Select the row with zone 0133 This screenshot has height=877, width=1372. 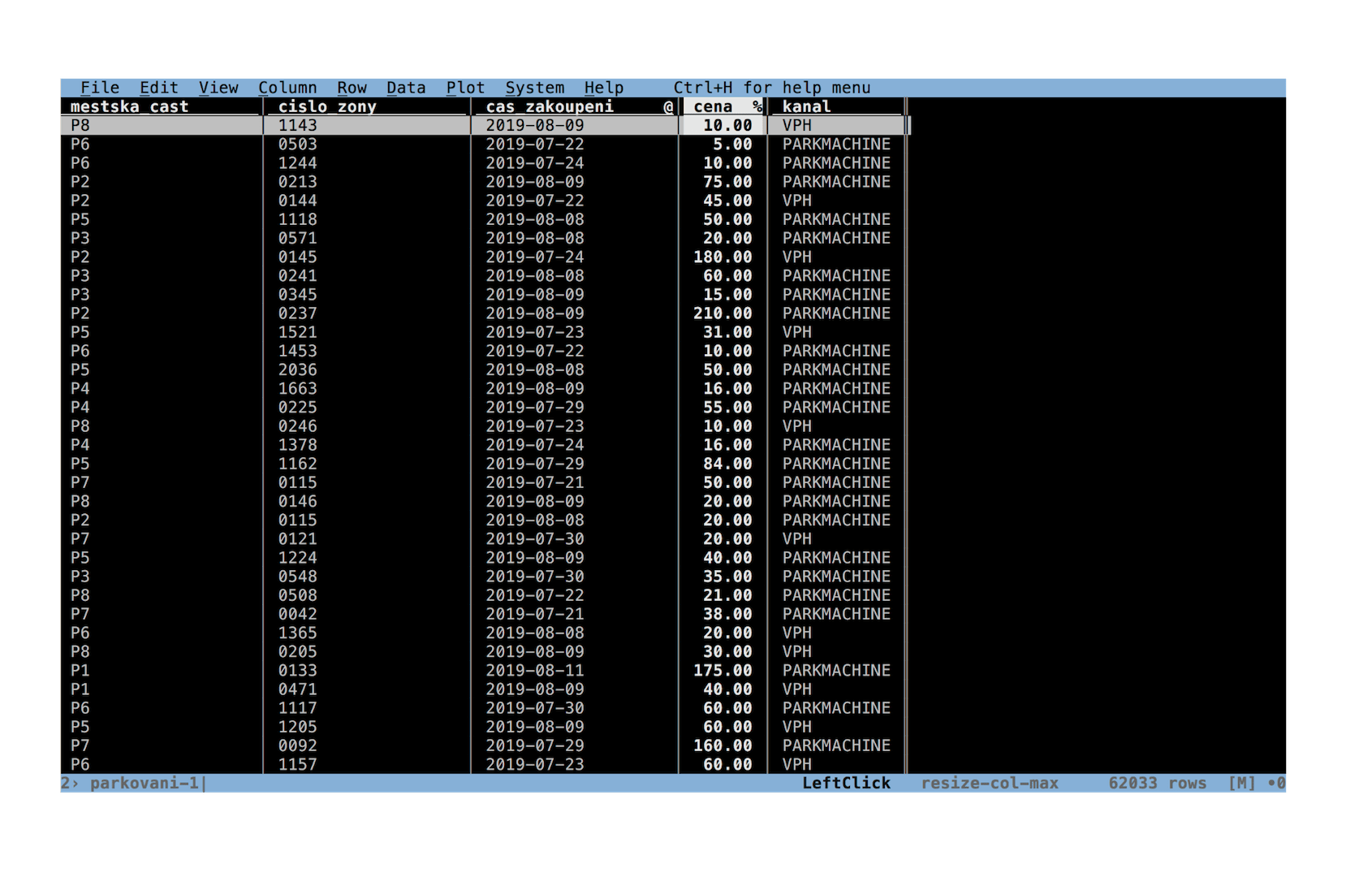[x=485, y=671]
